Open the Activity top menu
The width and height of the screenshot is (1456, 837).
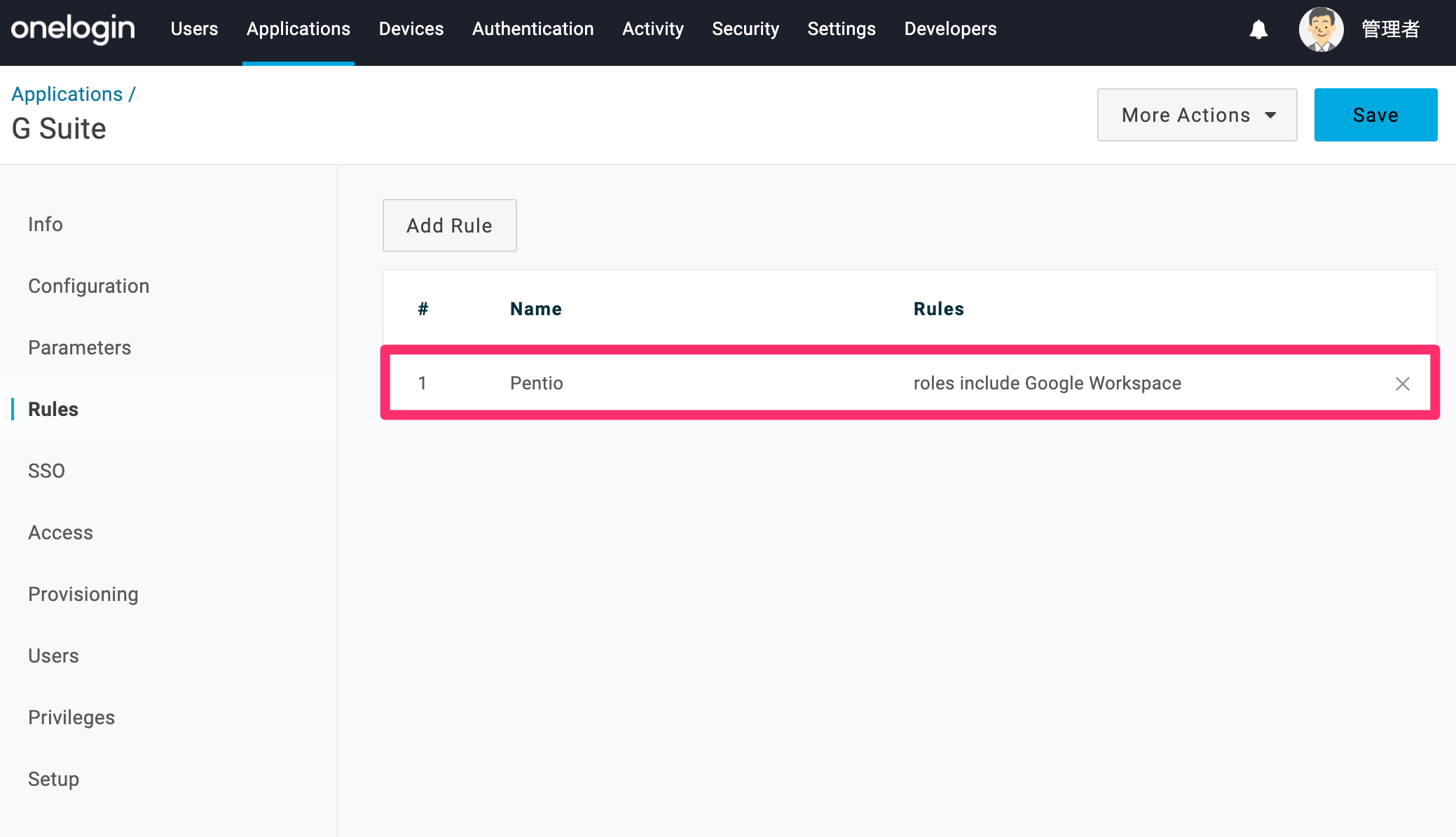click(653, 29)
